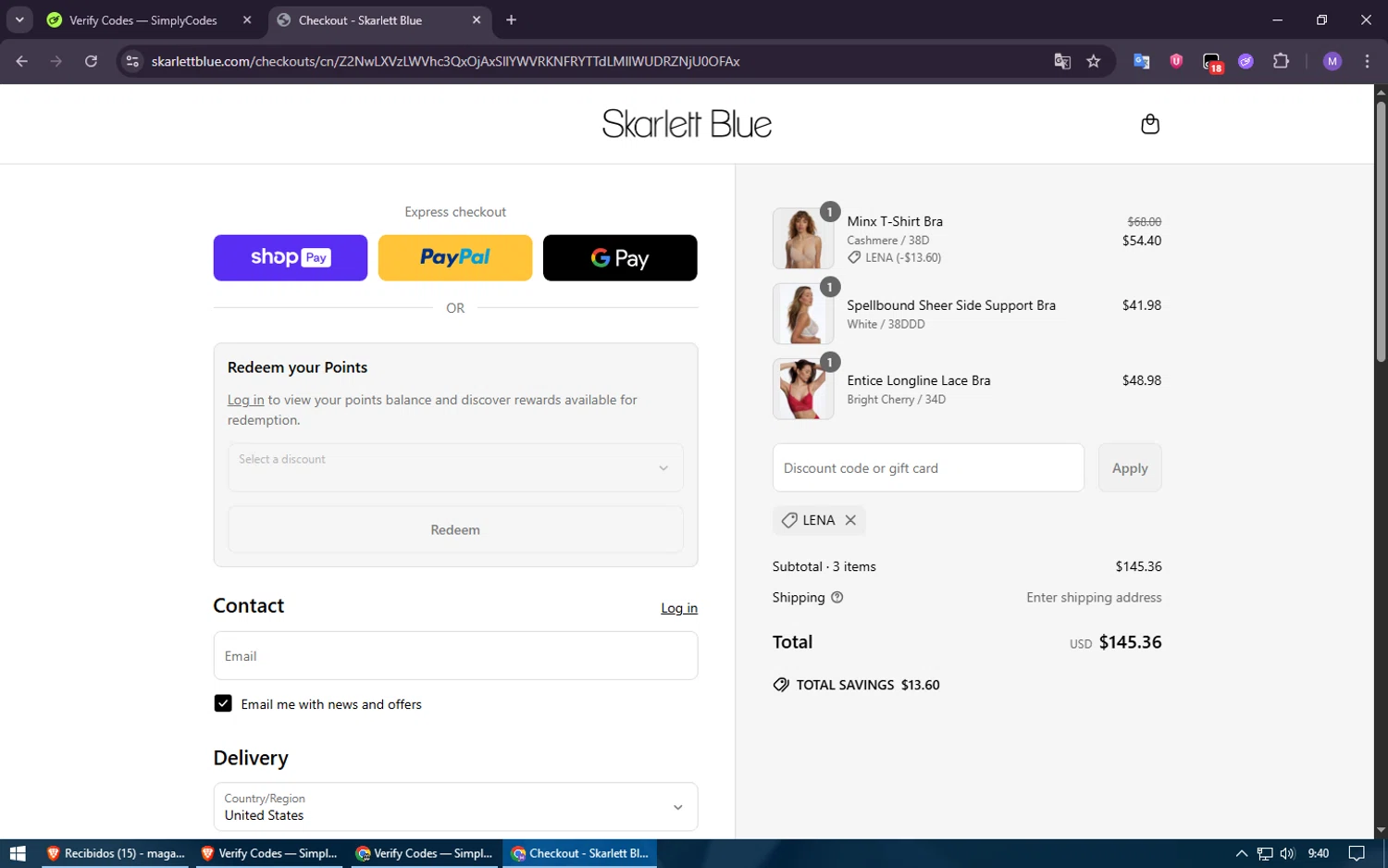Open the purple round extension icon
This screenshot has width=1388, height=868.
(x=1246, y=61)
